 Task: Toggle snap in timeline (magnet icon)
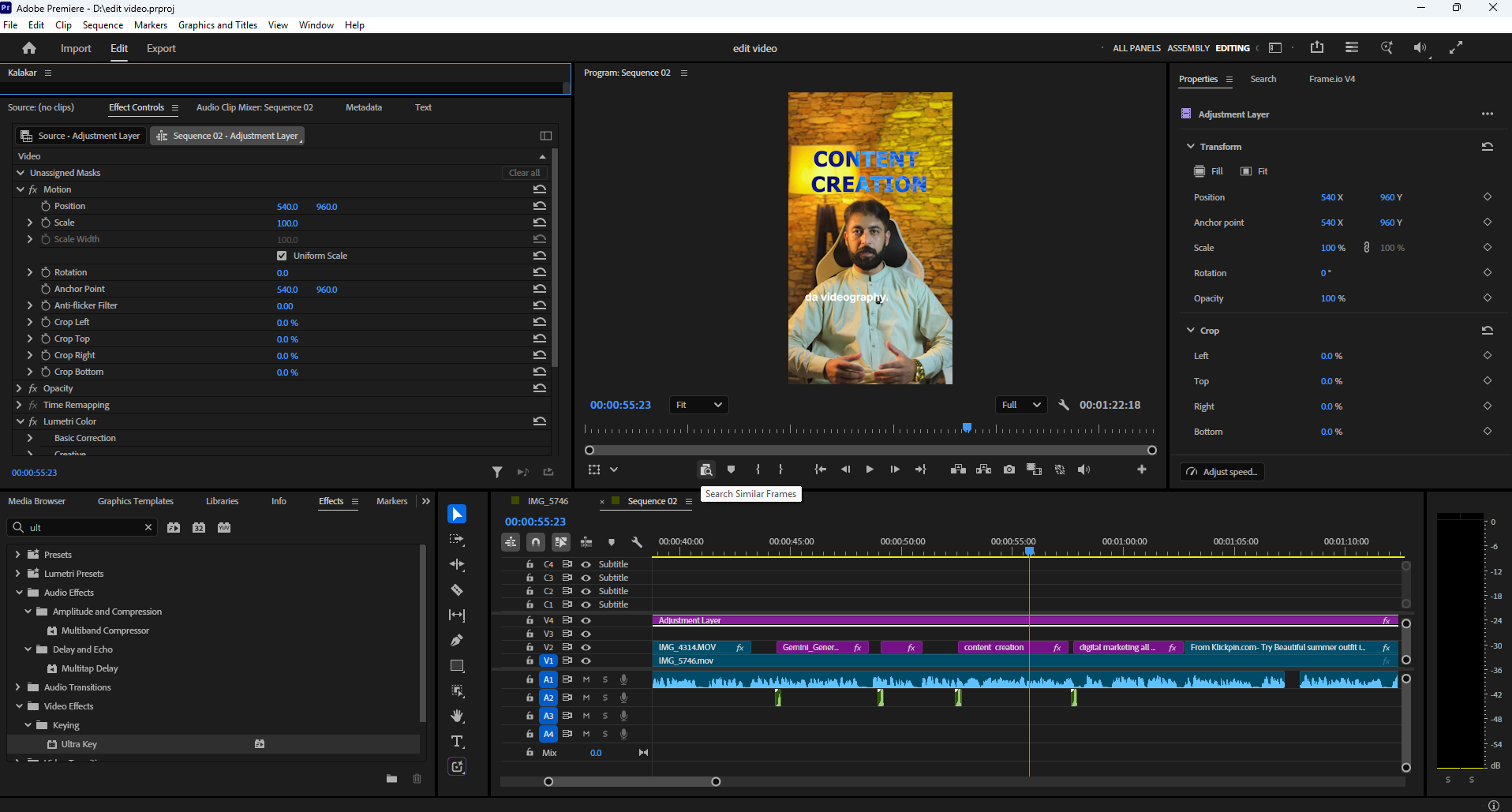[x=536, y=542]
